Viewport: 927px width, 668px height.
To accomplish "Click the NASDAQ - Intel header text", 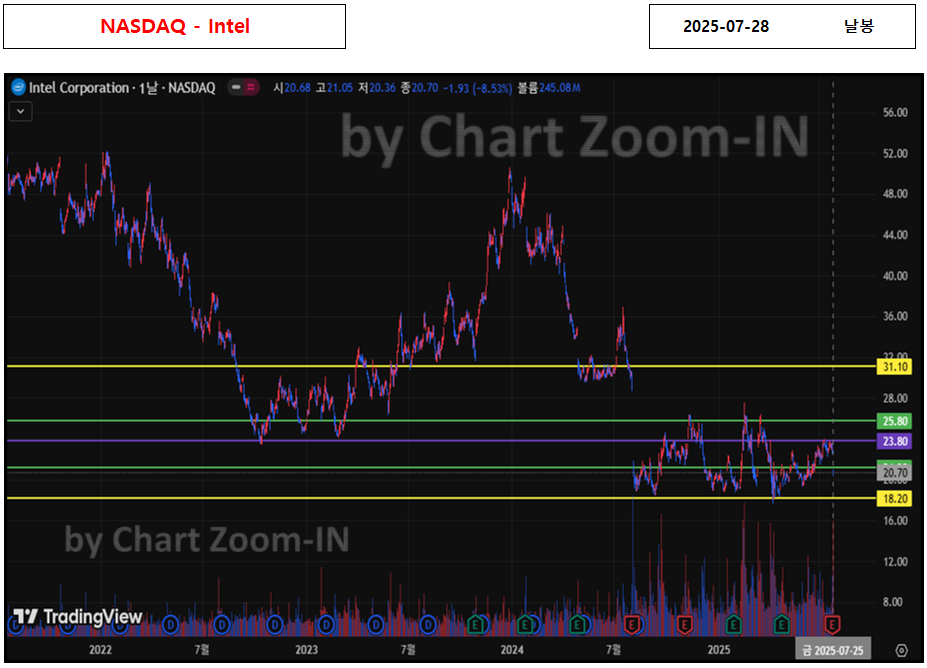I will click(175, 26).
